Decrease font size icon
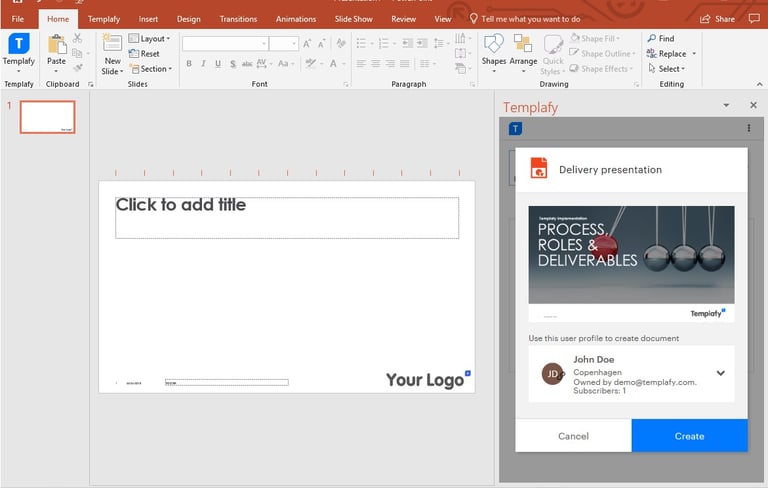The width and height of the screenshot is (768, 488). click(x=322, y=44)
